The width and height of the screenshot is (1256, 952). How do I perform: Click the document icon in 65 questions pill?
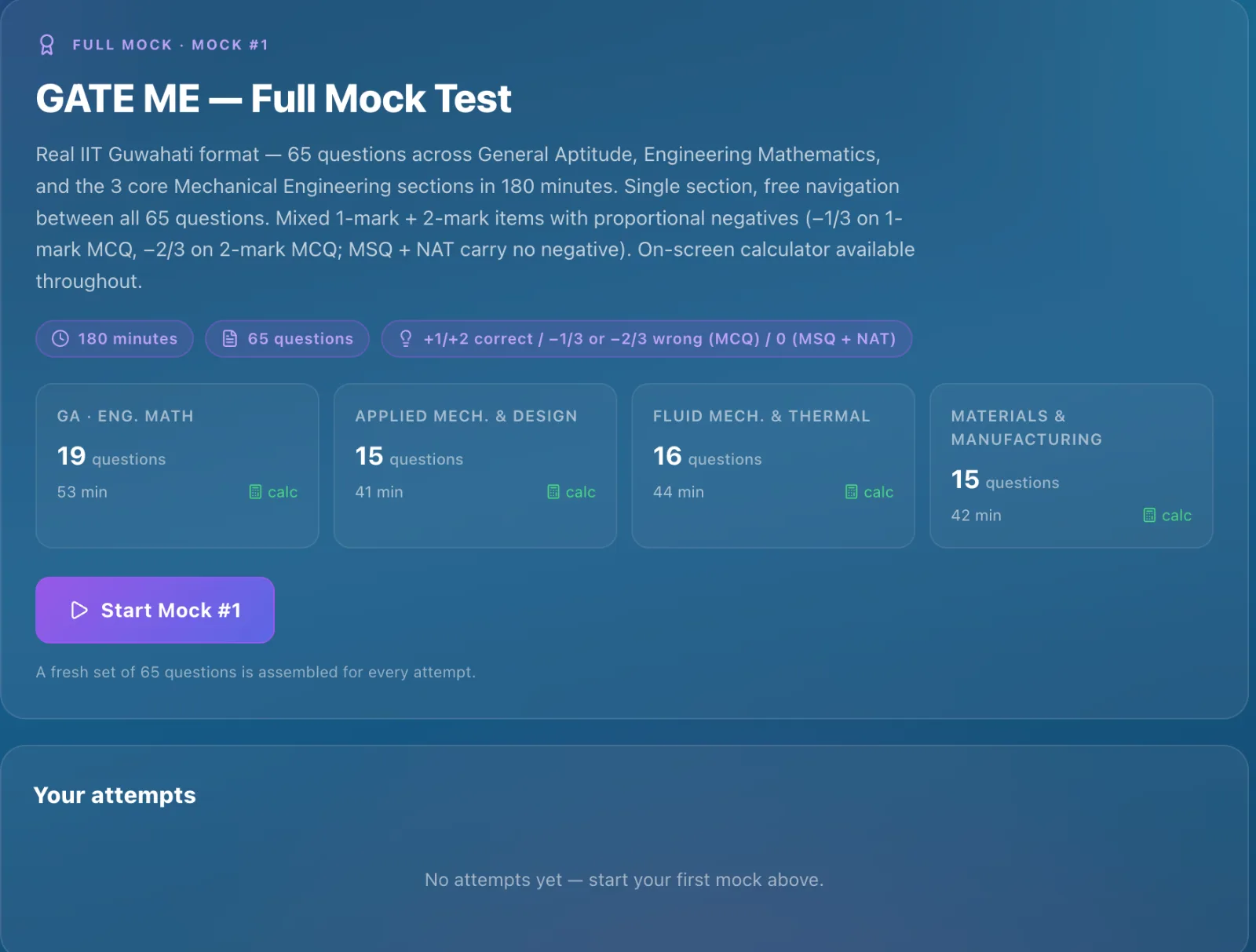(x=230, y=338)
